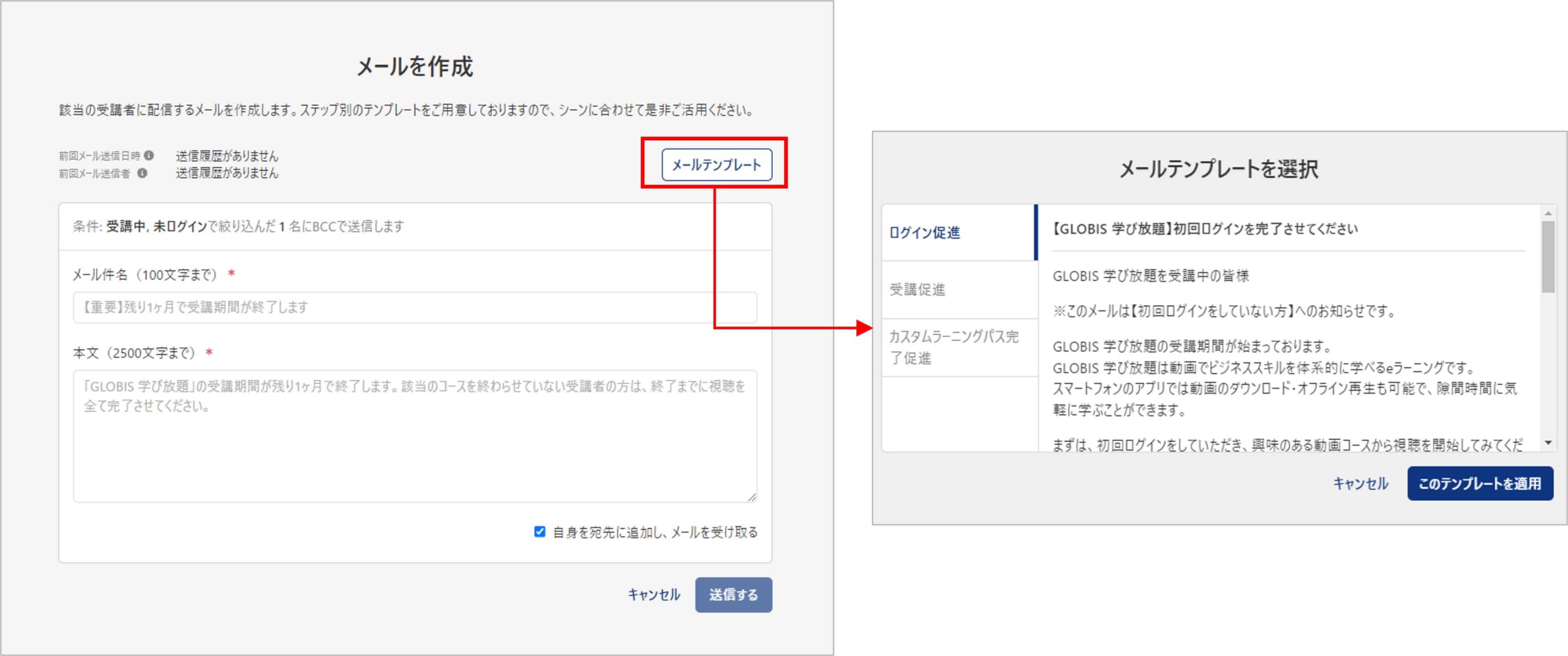Click info icon beside 前回メール送信者
The width and height of the screenshot is (1568, 656).
pos(142,173)
